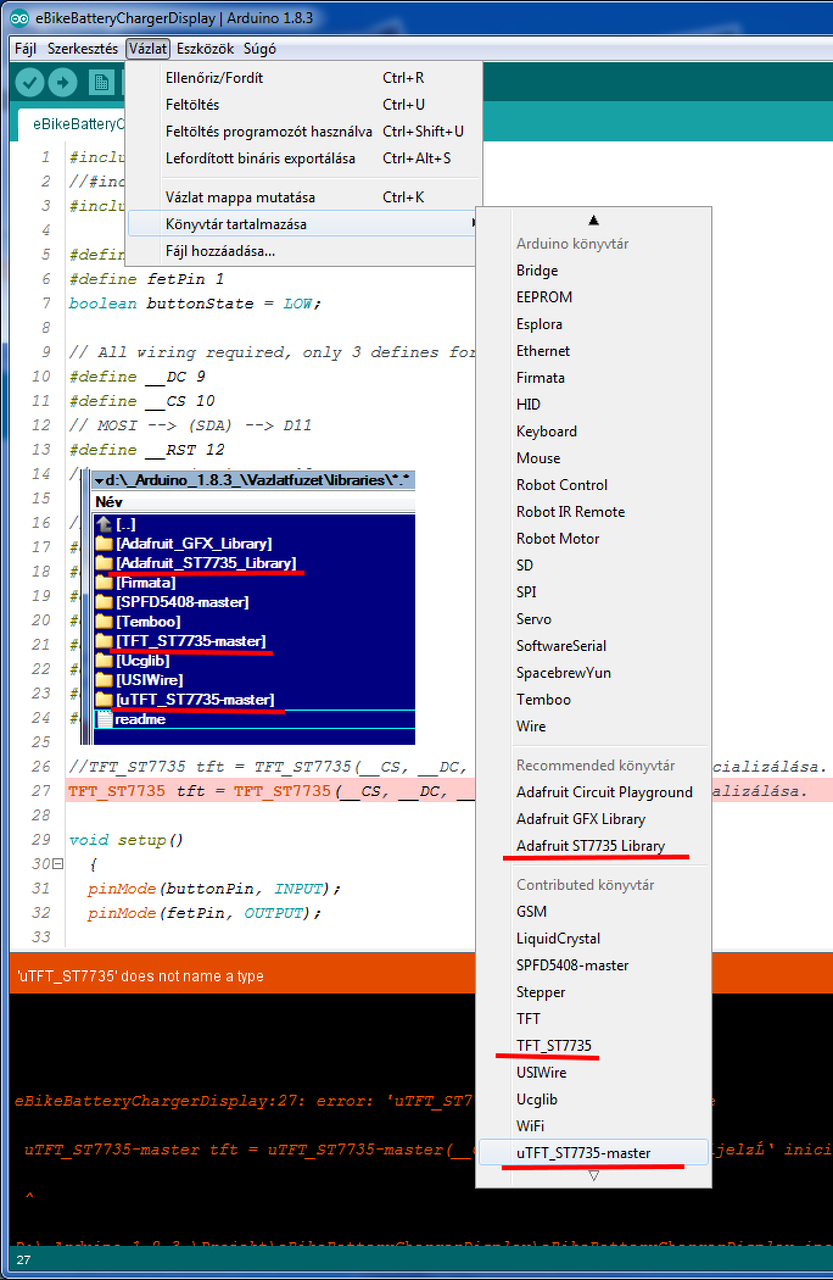Open the SPFD5408-master folder
This screenshot has height=1280, width=833.
click(173, 602)
